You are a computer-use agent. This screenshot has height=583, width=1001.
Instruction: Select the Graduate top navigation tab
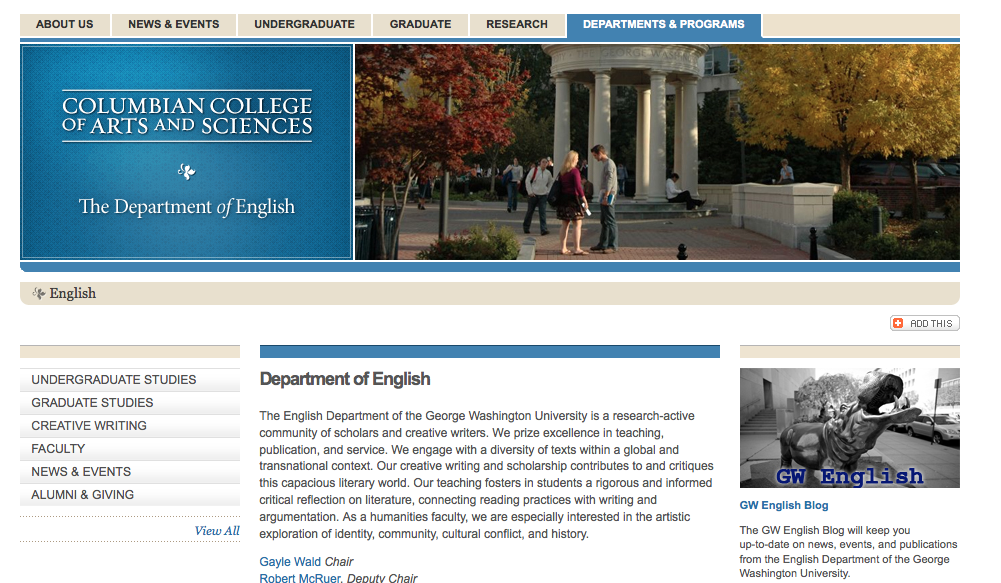click(x=420, y=25)
